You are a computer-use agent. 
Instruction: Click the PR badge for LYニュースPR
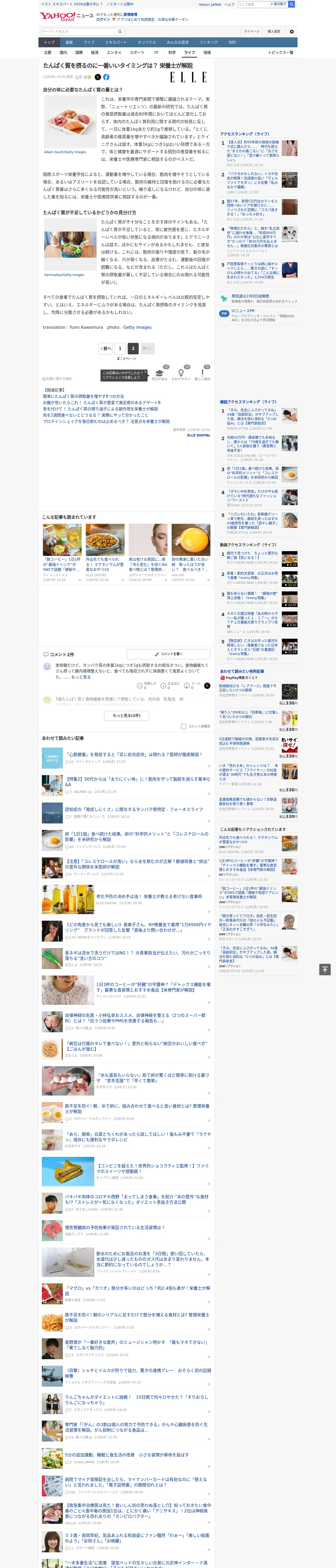(225, 314)
